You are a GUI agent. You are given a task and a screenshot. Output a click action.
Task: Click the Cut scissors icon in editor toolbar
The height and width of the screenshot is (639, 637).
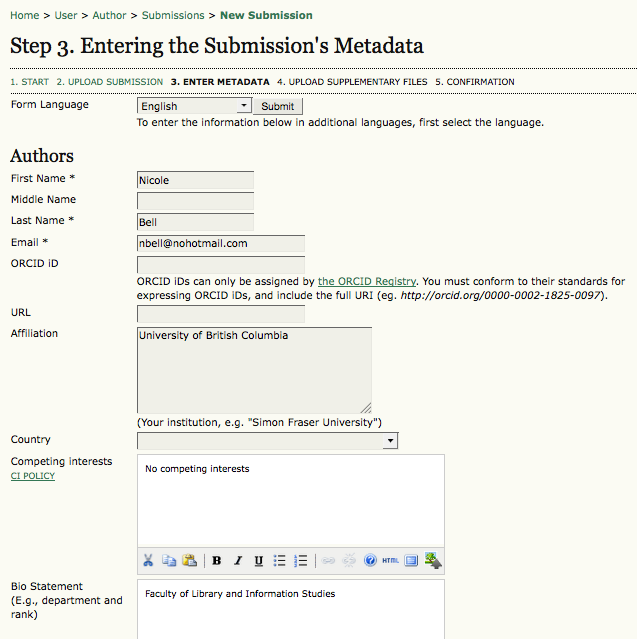[148, 561]
